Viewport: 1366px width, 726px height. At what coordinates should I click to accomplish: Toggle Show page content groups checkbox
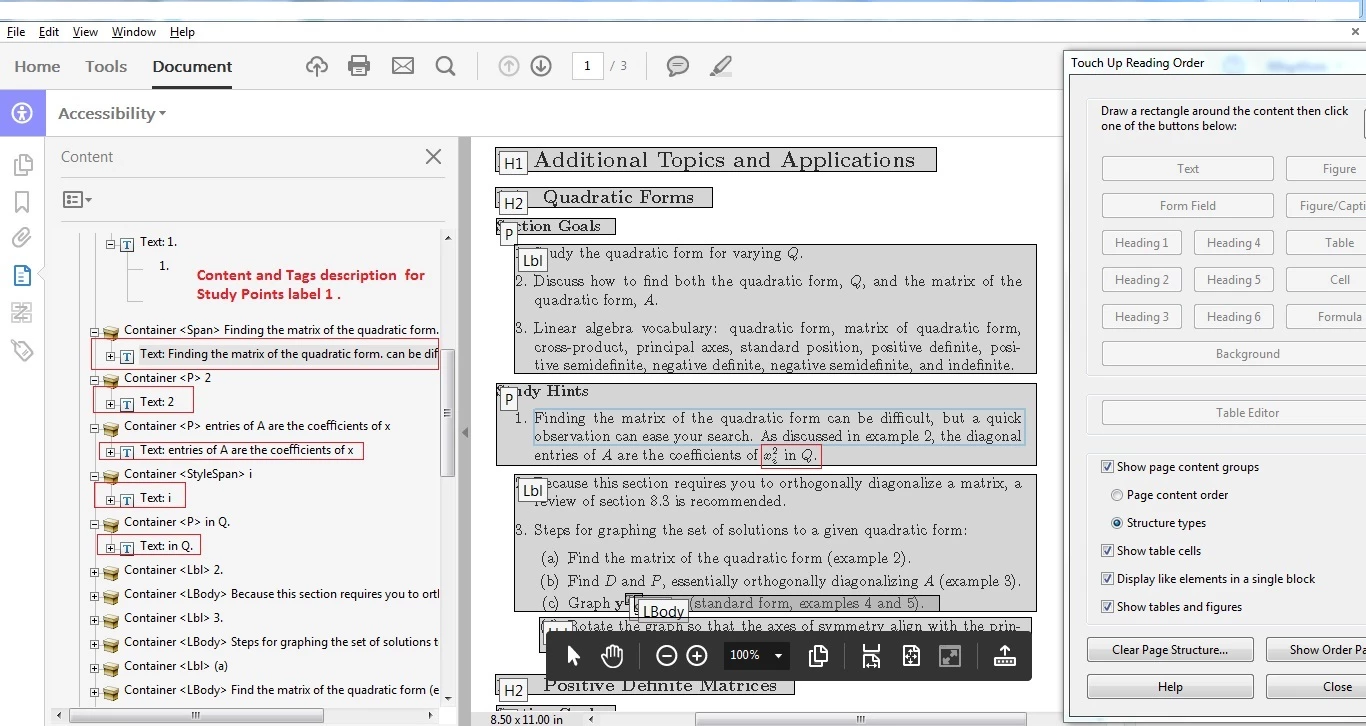click(x=1107, y=467)
